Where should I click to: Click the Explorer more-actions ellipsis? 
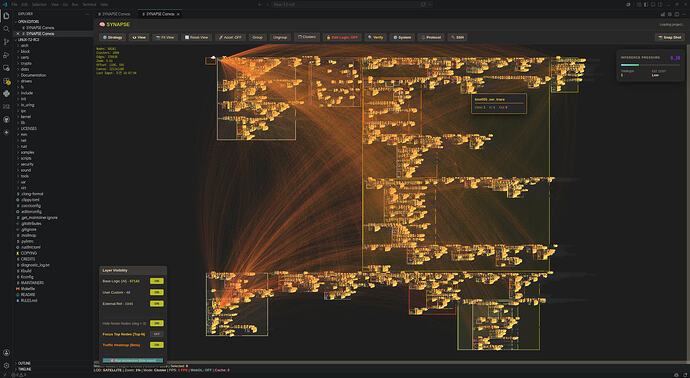click(87, 14)
